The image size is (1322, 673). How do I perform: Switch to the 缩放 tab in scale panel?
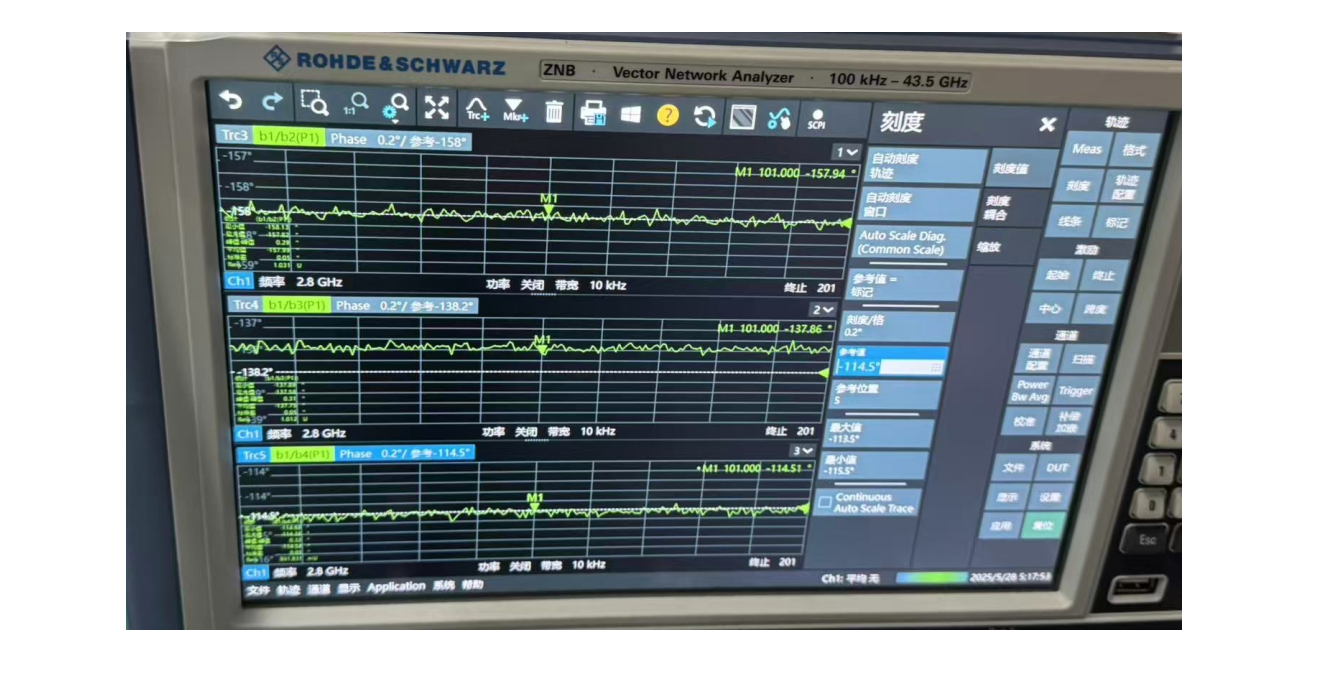coord(989,247)
